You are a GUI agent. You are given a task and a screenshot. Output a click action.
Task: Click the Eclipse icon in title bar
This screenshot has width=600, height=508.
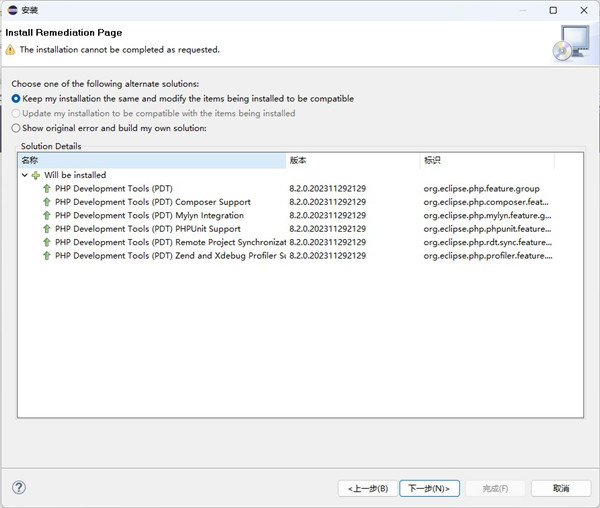pyautogui.click(x=11, y=10)
